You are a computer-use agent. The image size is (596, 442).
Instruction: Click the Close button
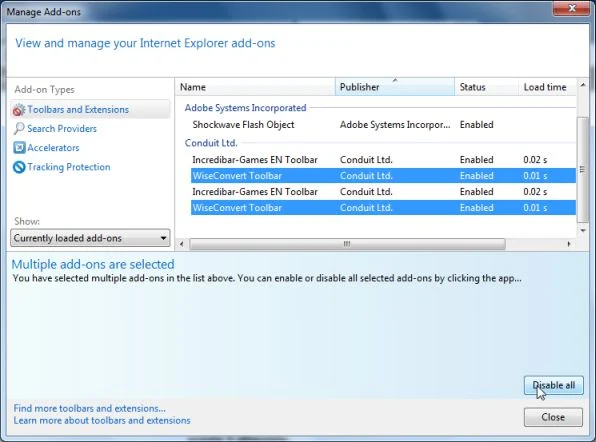click(553, 417)
